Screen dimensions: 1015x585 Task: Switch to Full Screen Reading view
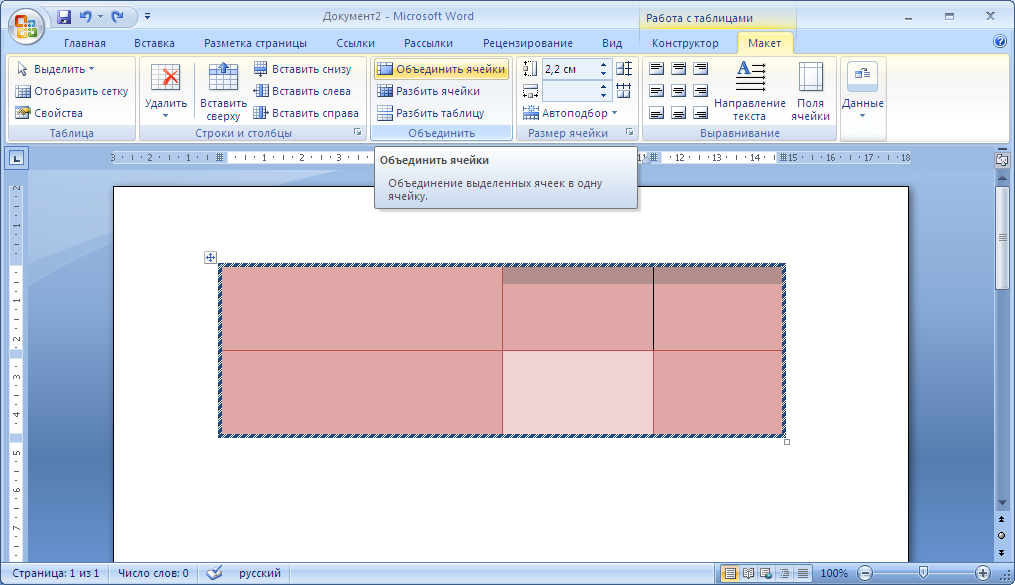pos(748,573)
